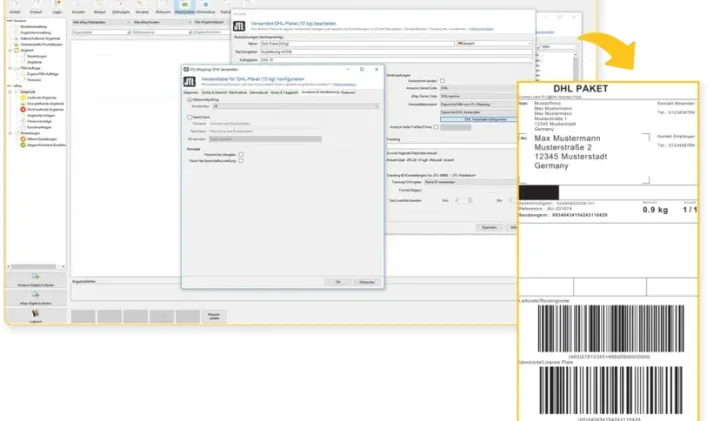The width and height of the screenshot is (720, 421).
Task: Collapse the eBay Angebote tree node
Action: [x=10, y=92]
